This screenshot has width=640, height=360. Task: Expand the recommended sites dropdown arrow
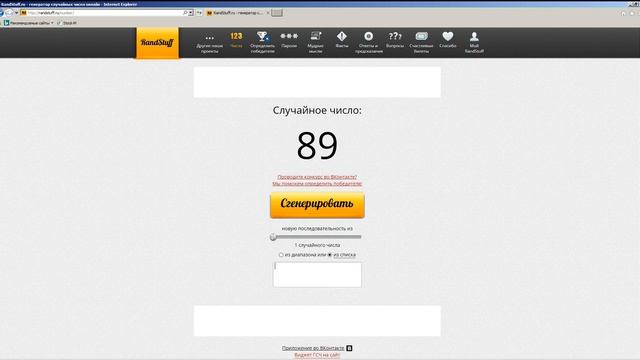click(x=52, y=23)
